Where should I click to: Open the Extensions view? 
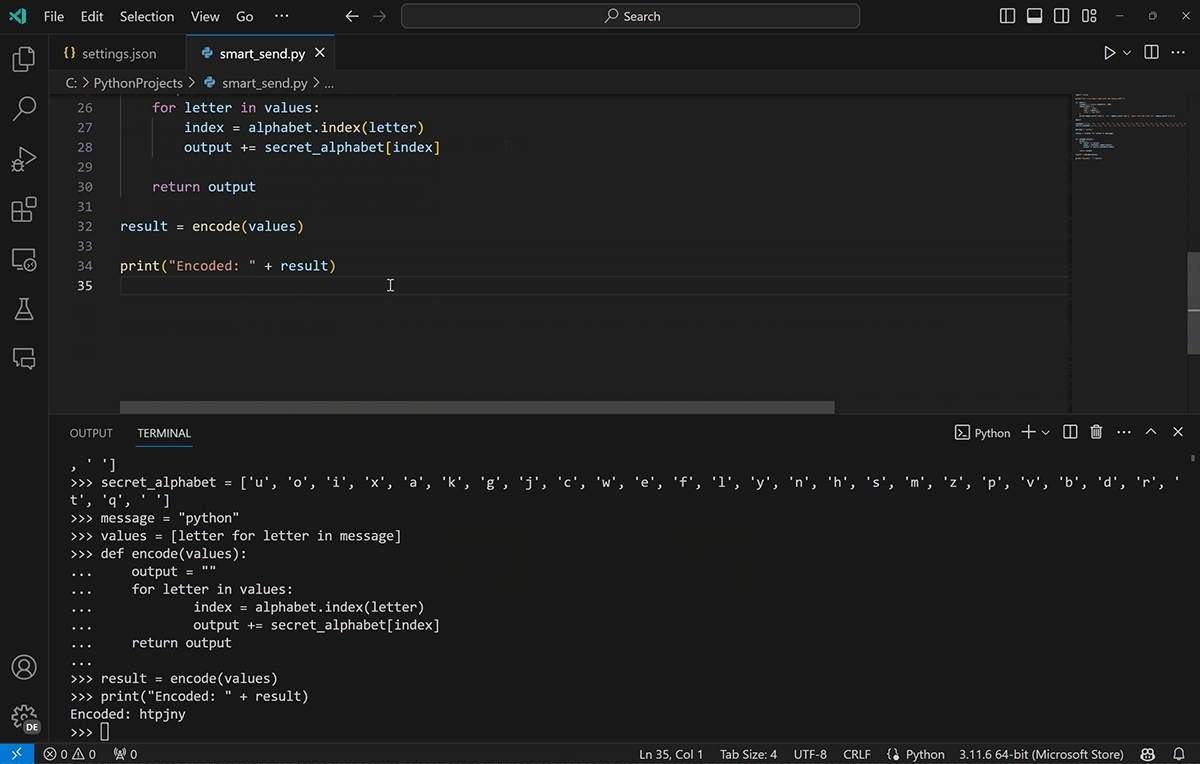[24, 209]
